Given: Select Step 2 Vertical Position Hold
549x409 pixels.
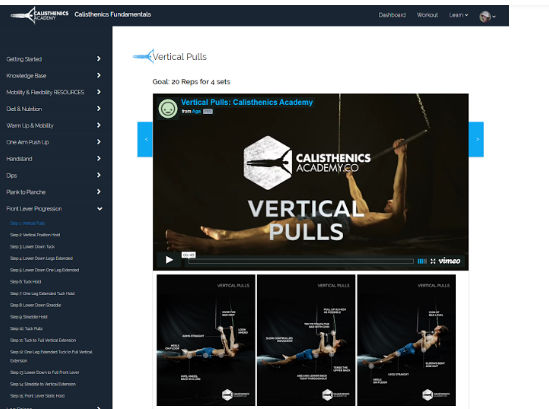Looking at the screenshot, I should [x=35, y=235].
